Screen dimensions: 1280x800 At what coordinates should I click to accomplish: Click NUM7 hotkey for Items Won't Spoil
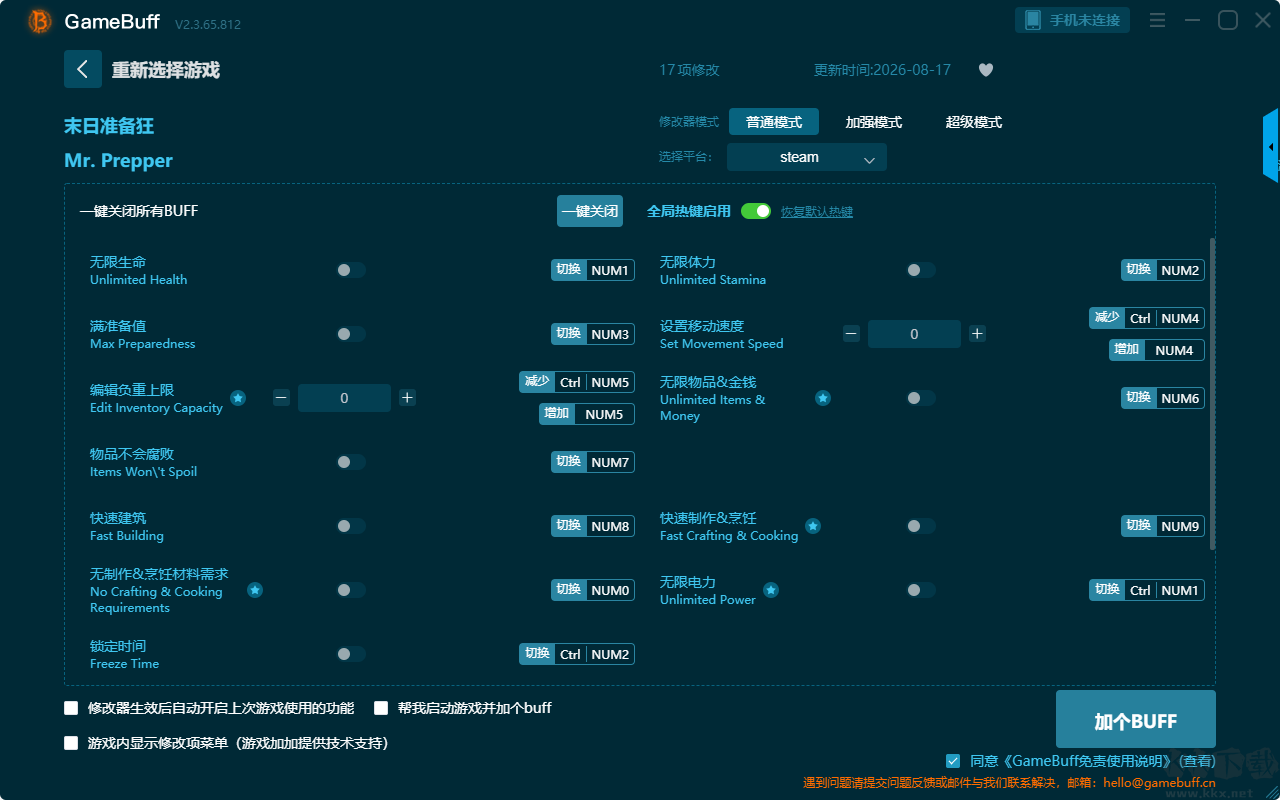pyautogui.click(x=593, y=462)
